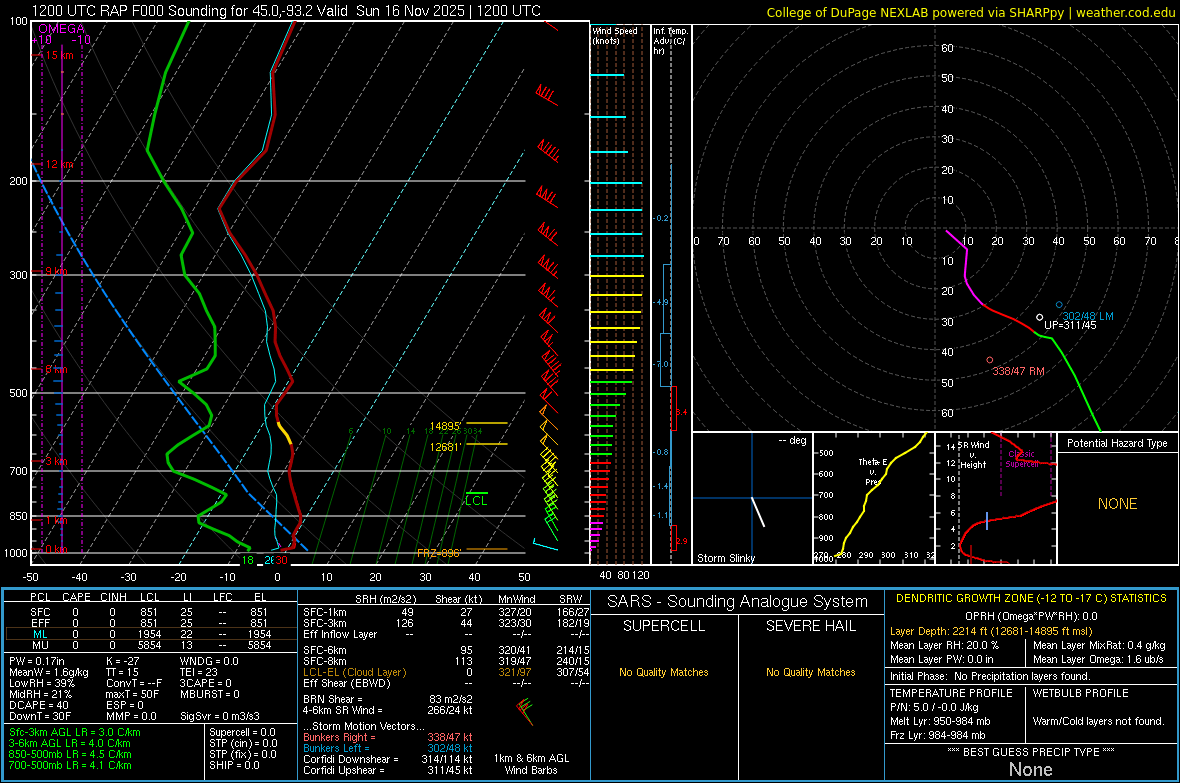
Task: Click the SARS - Sounding Analogue System title
Action: coord(738,602)
